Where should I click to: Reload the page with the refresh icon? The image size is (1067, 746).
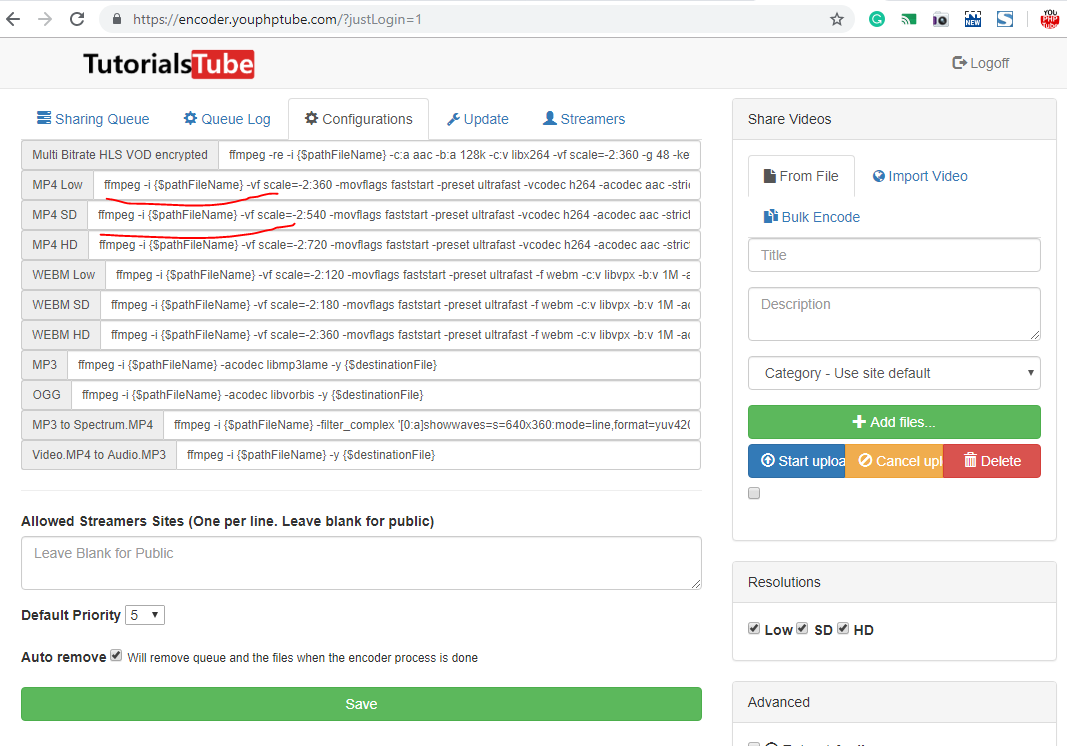[77, 19]
